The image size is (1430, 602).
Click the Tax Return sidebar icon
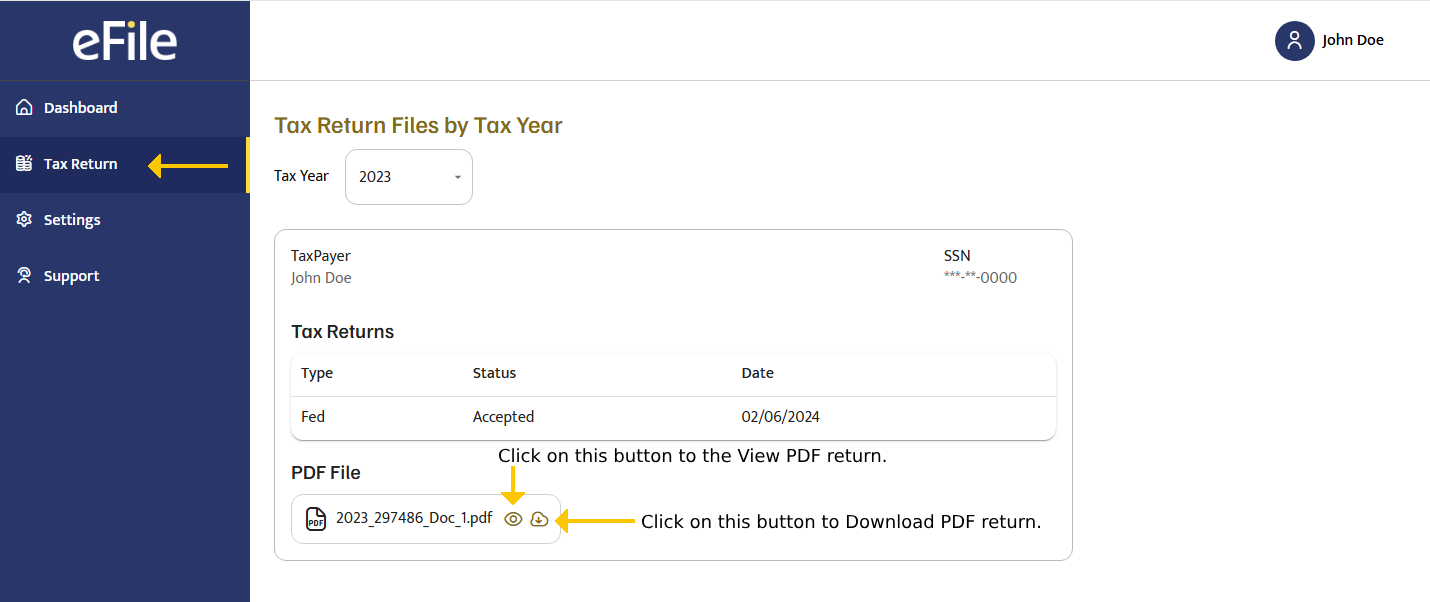25,164
